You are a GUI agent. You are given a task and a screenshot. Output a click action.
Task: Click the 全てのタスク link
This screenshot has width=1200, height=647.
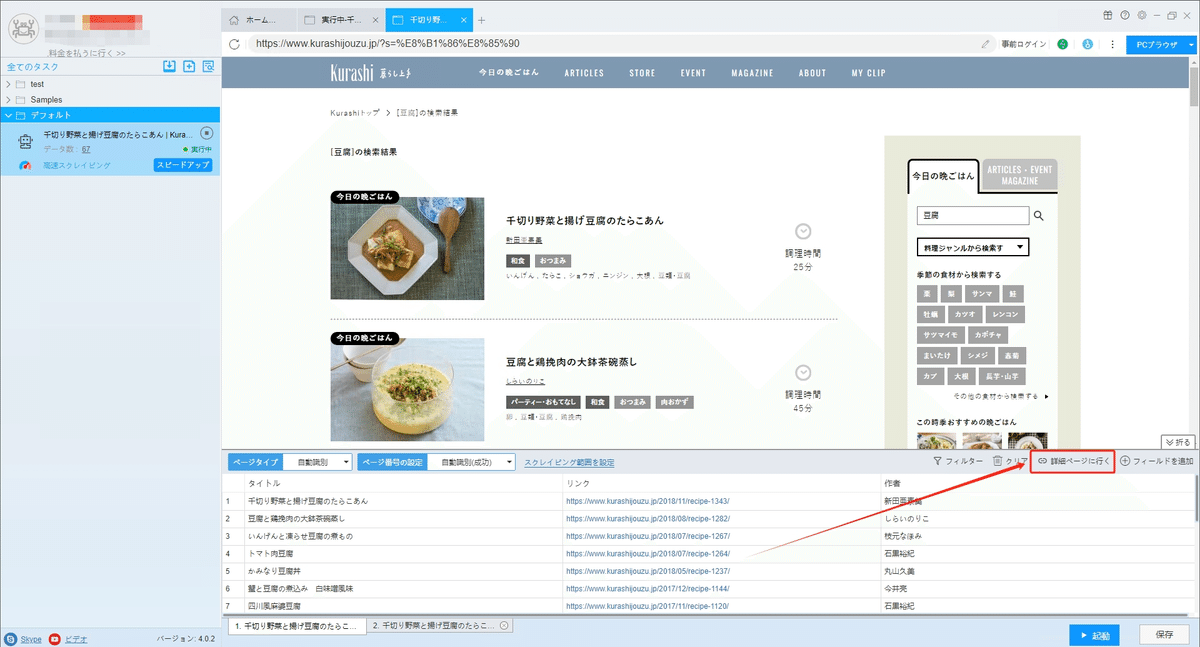[34, 66]
